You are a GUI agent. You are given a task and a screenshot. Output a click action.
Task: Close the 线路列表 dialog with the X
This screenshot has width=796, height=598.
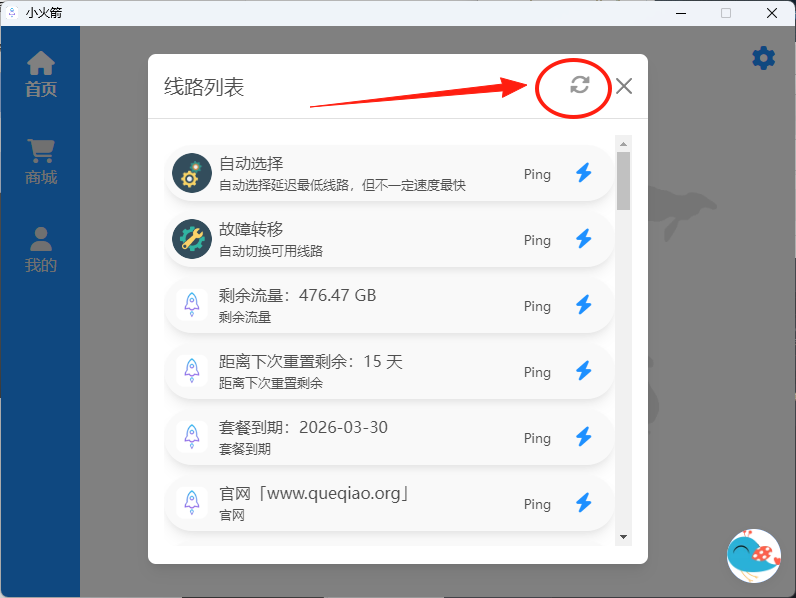tap(624, 86)
